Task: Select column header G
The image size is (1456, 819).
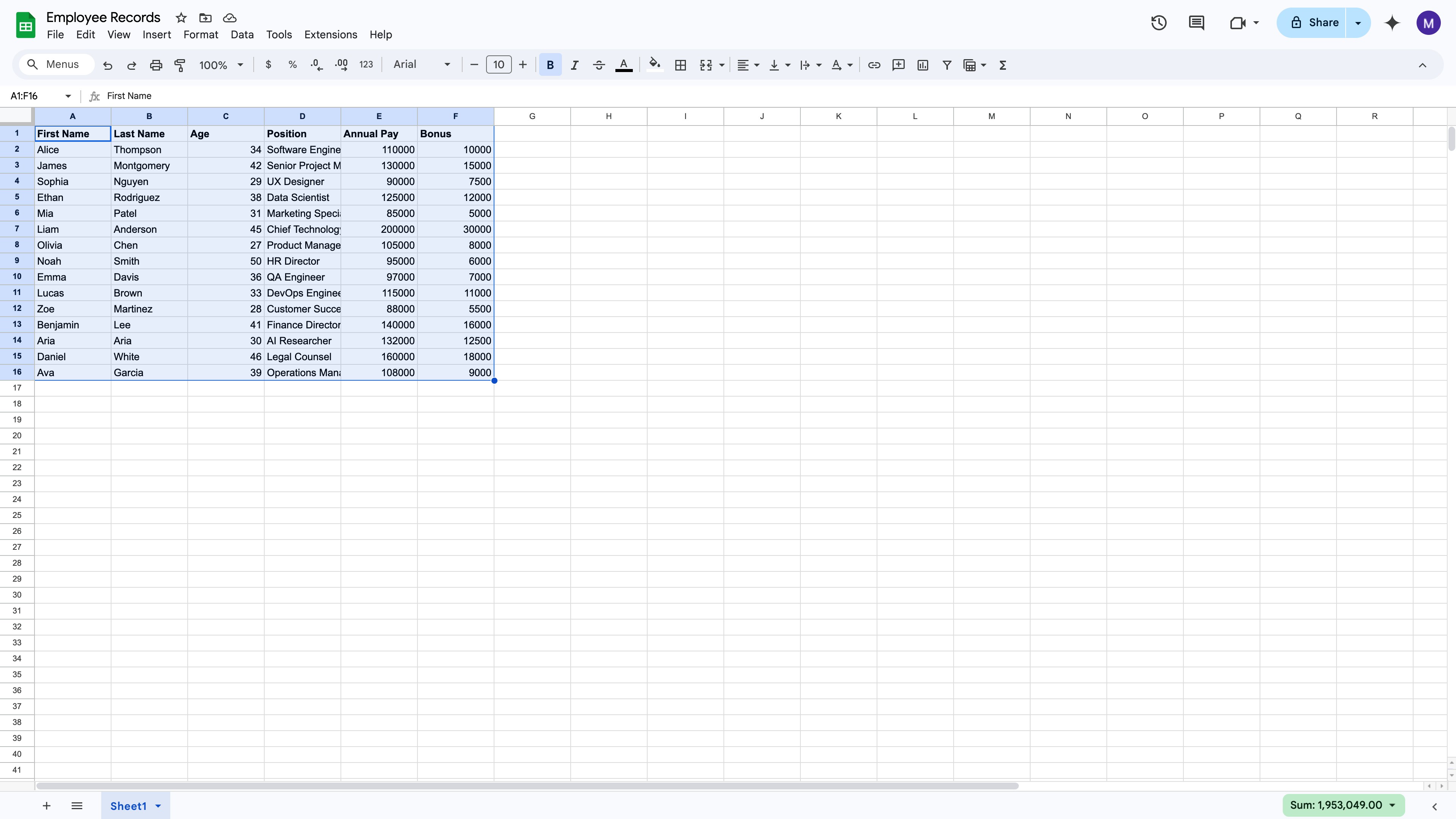Action: [x=532, y=116]
